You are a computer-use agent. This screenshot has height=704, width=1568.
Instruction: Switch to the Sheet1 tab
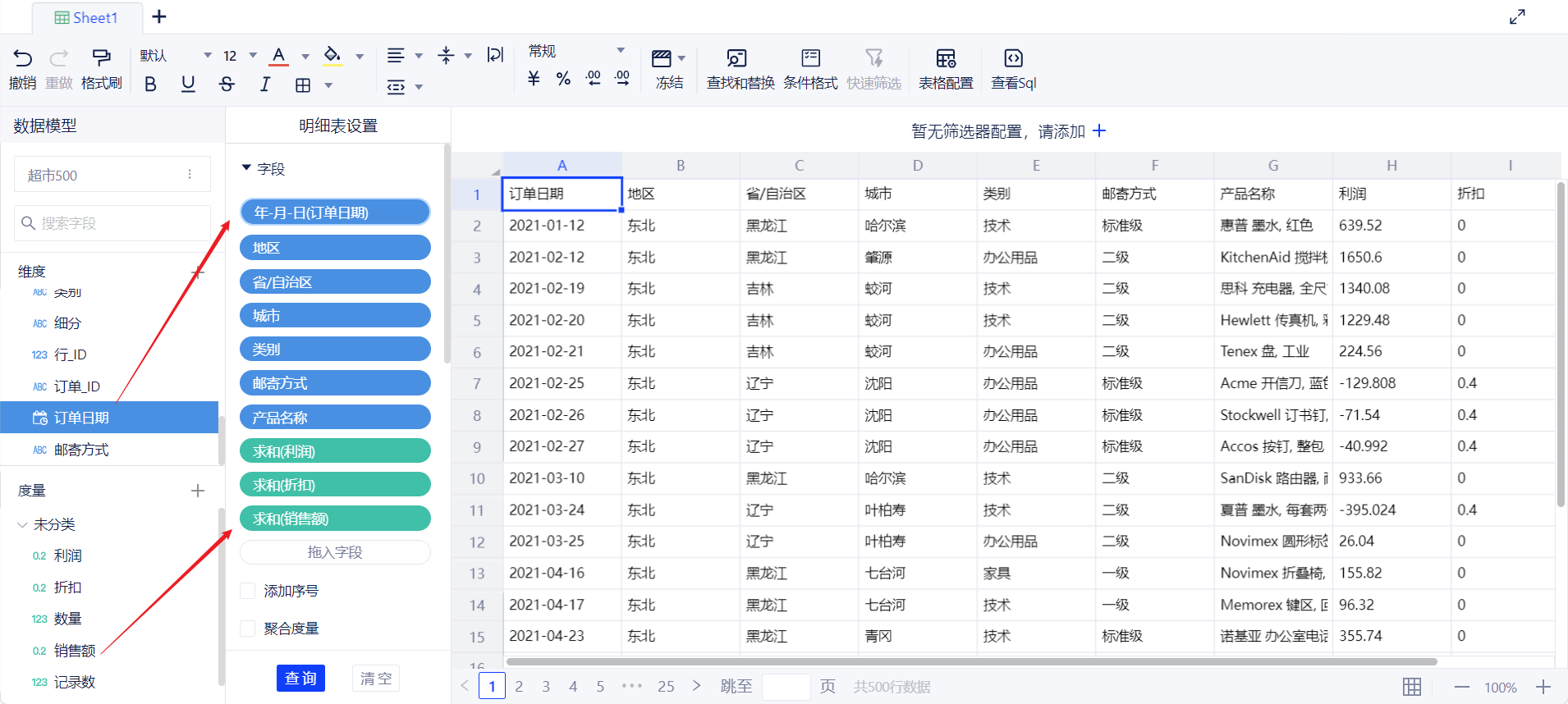click(x=86, y=18)
